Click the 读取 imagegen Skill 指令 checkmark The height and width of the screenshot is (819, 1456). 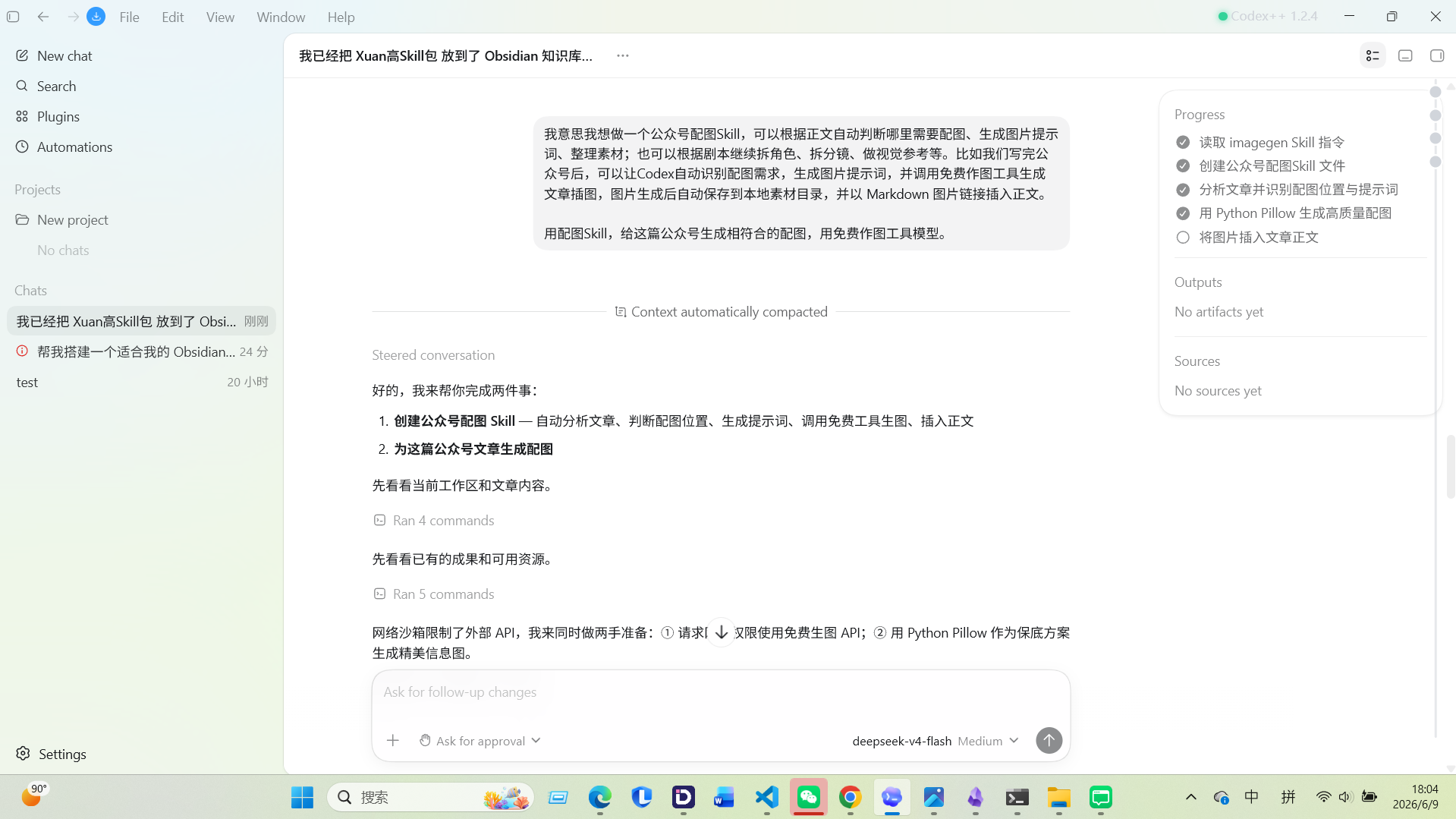pos(1183,142)
